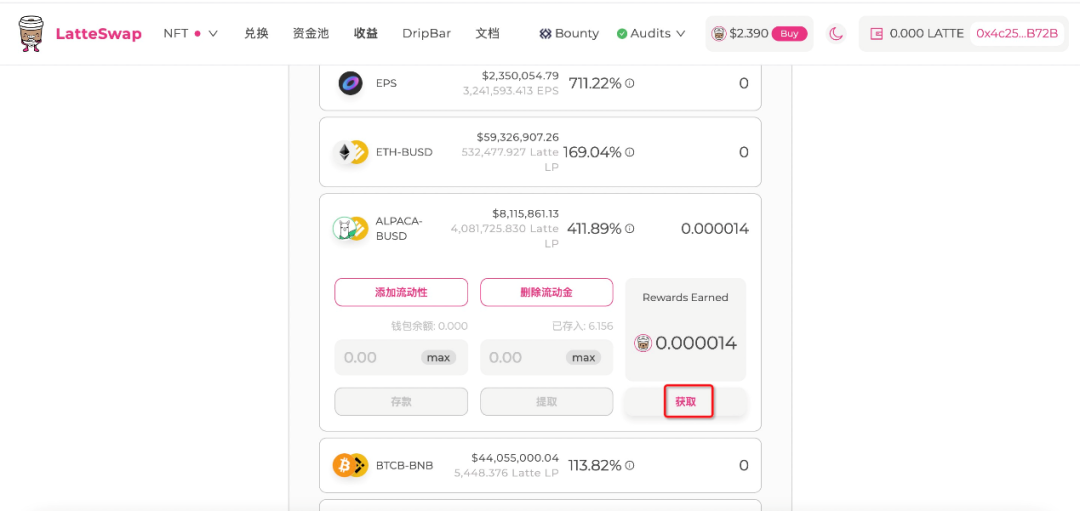
Task: Go to the DripBar menu item
Action: pos(426,33)
